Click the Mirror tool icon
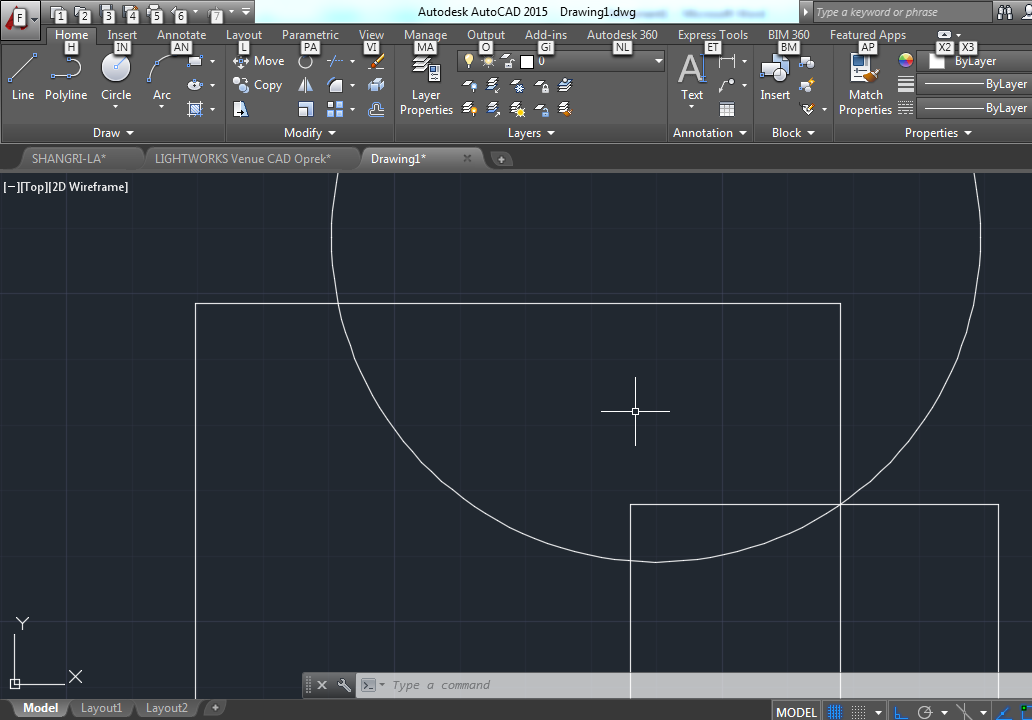The height and width of the screenshot is (720, 1032). pos(305,85)
